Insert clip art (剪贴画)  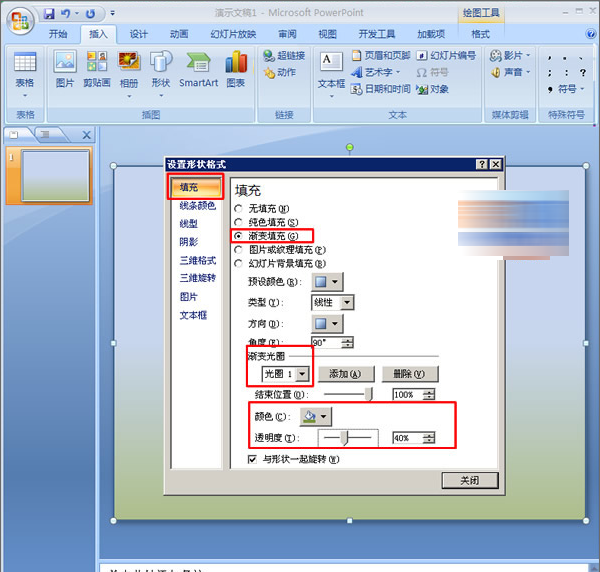[x=97, y=69]
